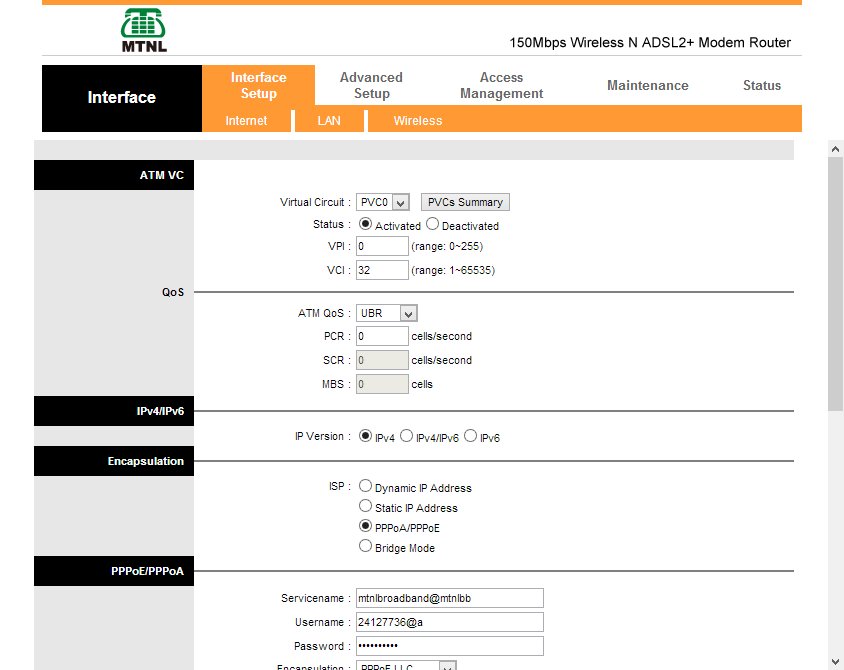Viewport: 844px width, 670px height.
Task: Choose IPv6 only as the IP version
Action: pyautogui.click(x=470, y=435)
